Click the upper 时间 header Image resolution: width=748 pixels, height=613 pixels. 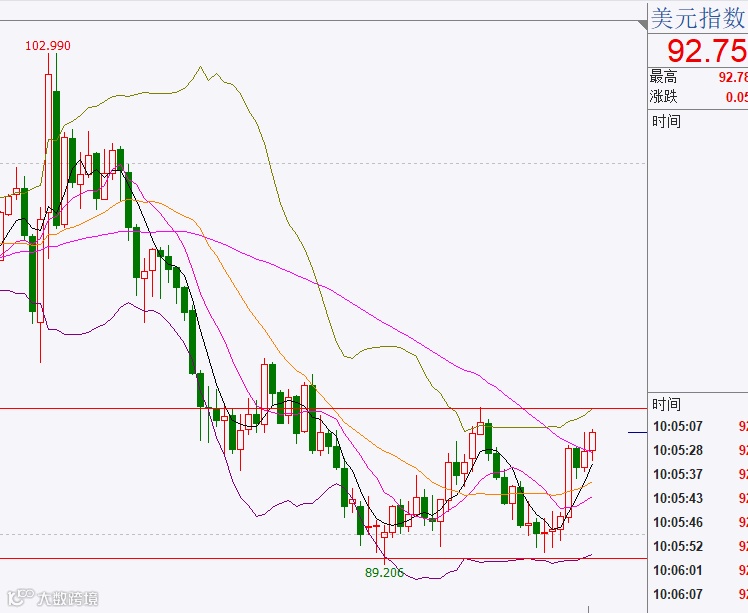click(666, 121)
